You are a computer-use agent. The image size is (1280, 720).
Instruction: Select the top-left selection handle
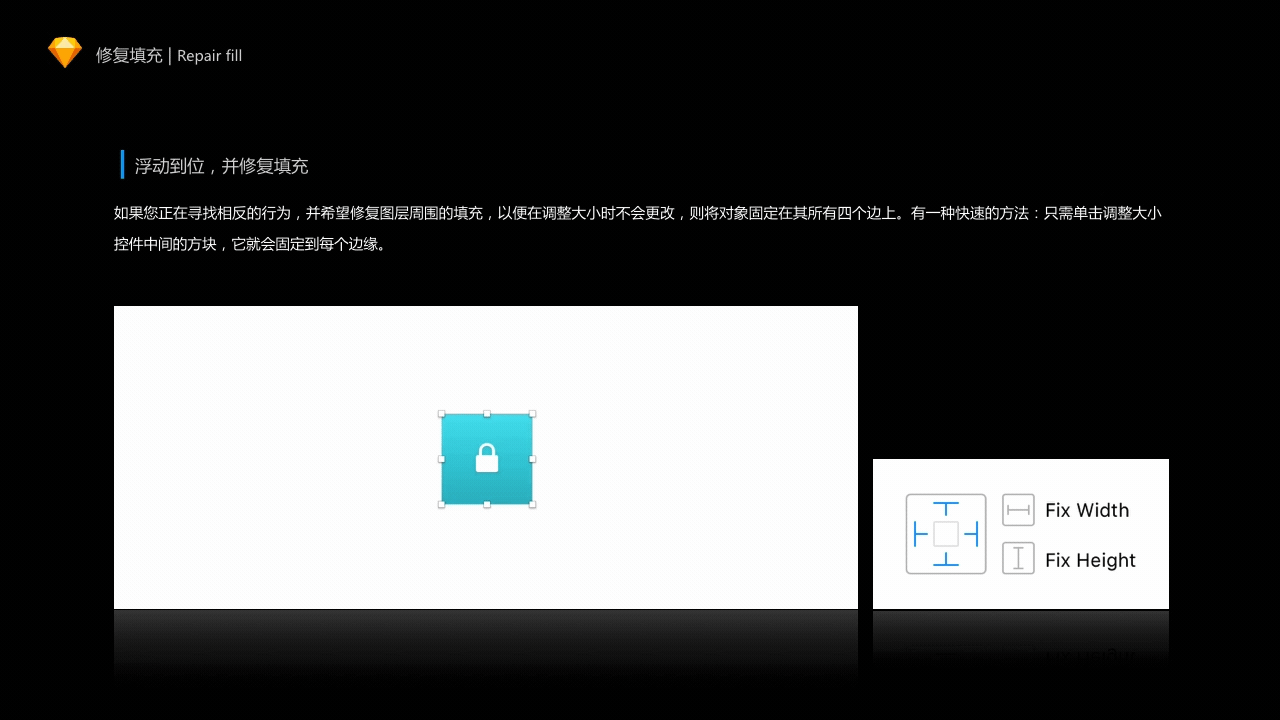[442, 413]
